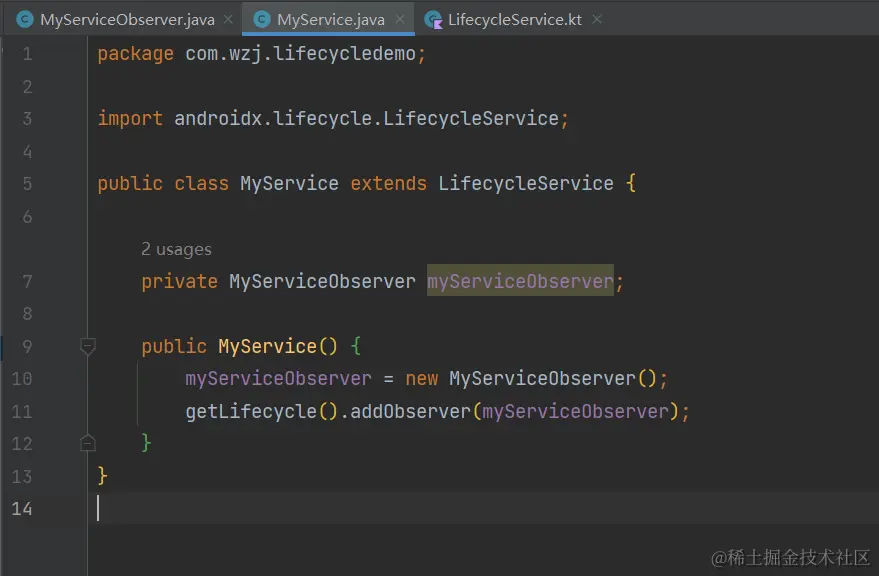Click myServiceObserver argument inside addObserver on line 11
This screenshot has width=879, height=576.
[x=576, y=411]
